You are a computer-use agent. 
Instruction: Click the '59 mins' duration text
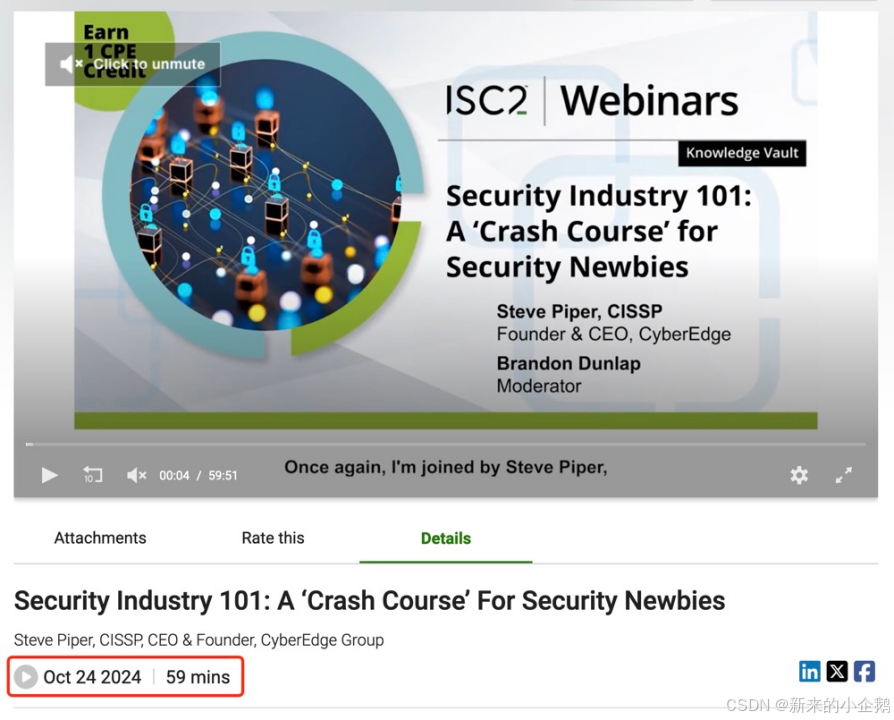198,677
